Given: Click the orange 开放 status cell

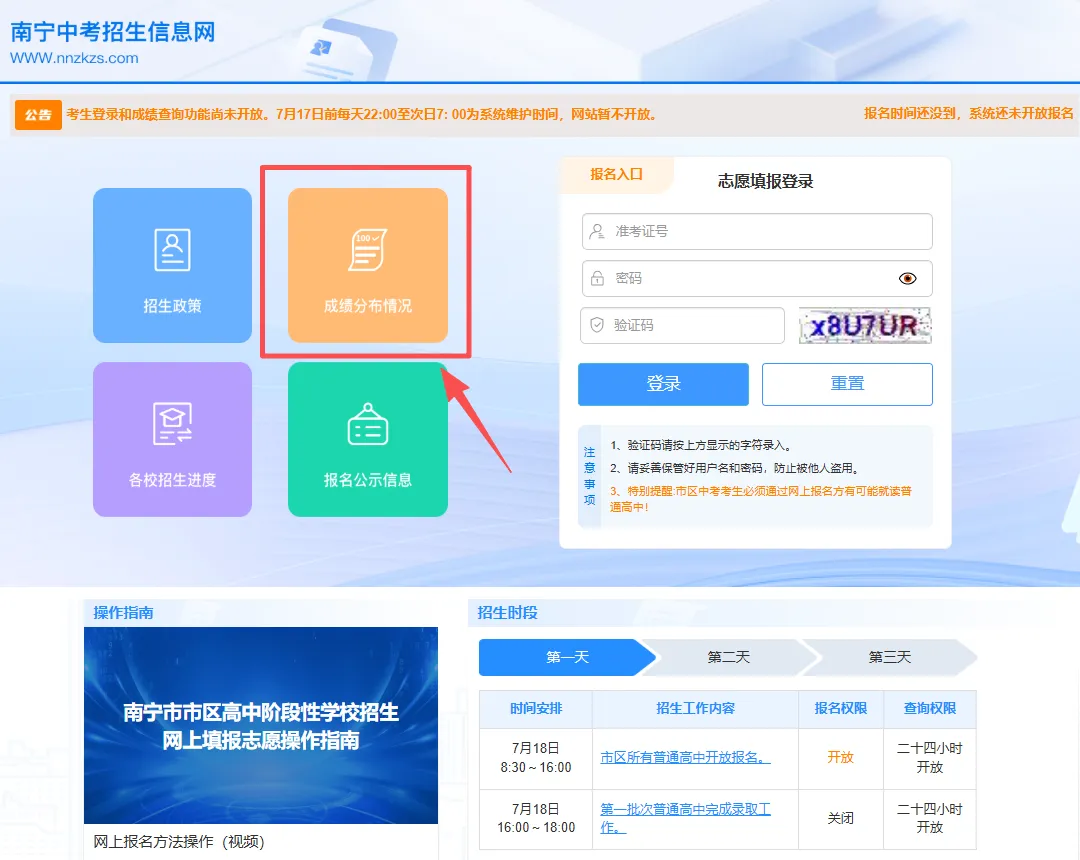Looking at the screenshot, I should 841,758.
